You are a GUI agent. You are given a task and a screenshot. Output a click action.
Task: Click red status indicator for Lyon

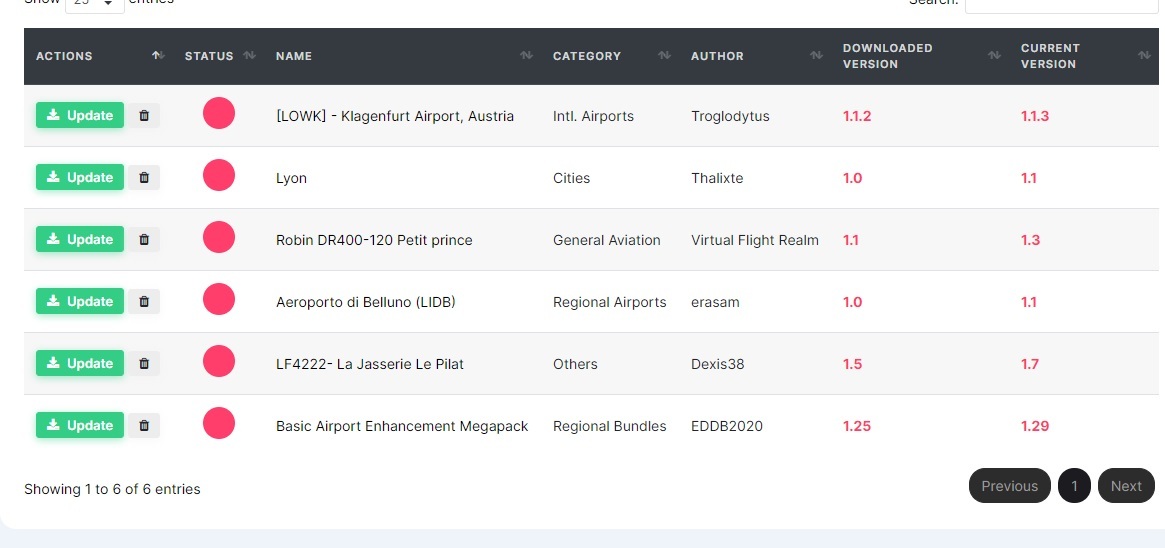pos(219,176)
